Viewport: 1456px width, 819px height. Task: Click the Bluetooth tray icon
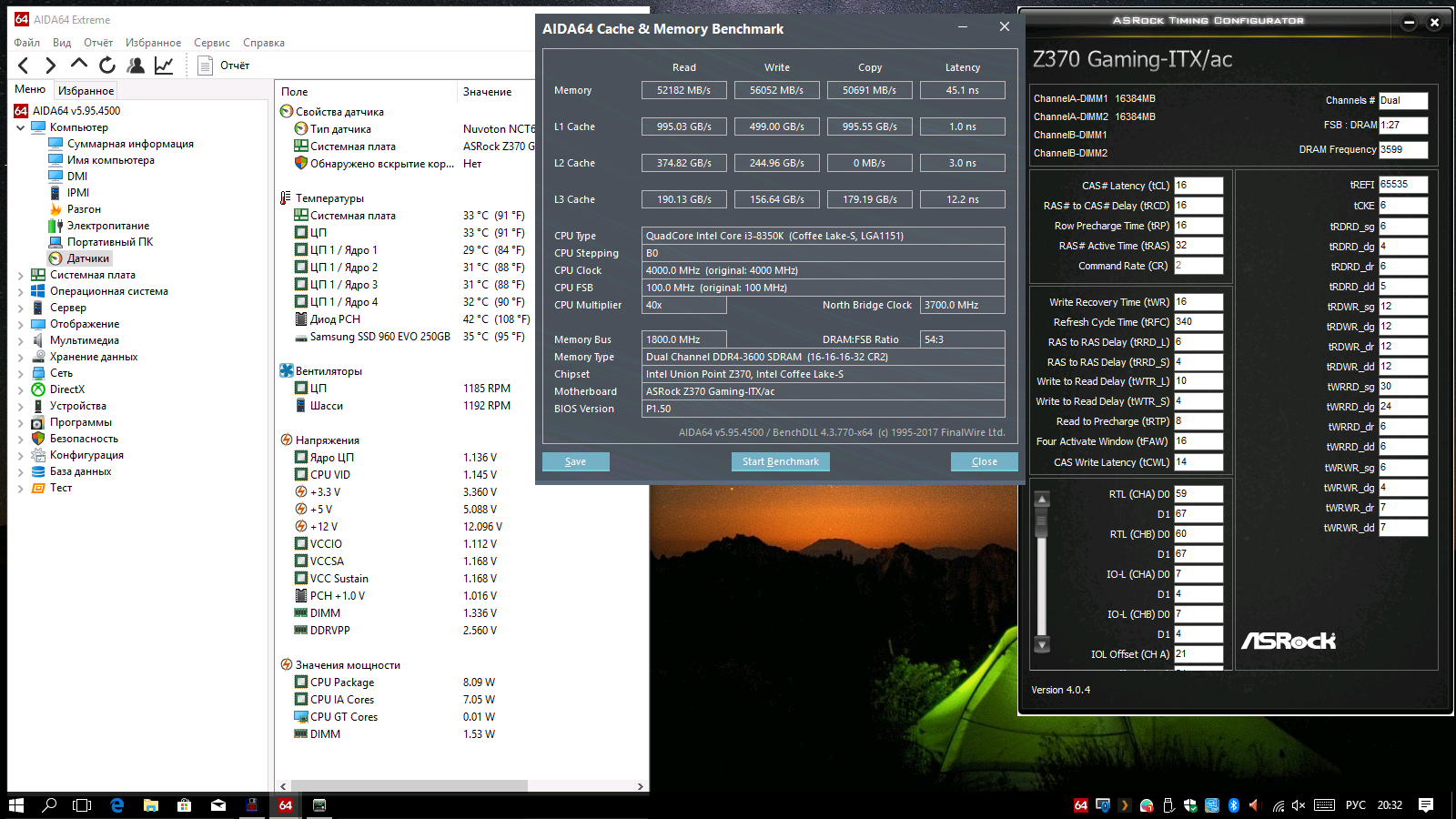pyautogui.click(x=1234, y=805)
